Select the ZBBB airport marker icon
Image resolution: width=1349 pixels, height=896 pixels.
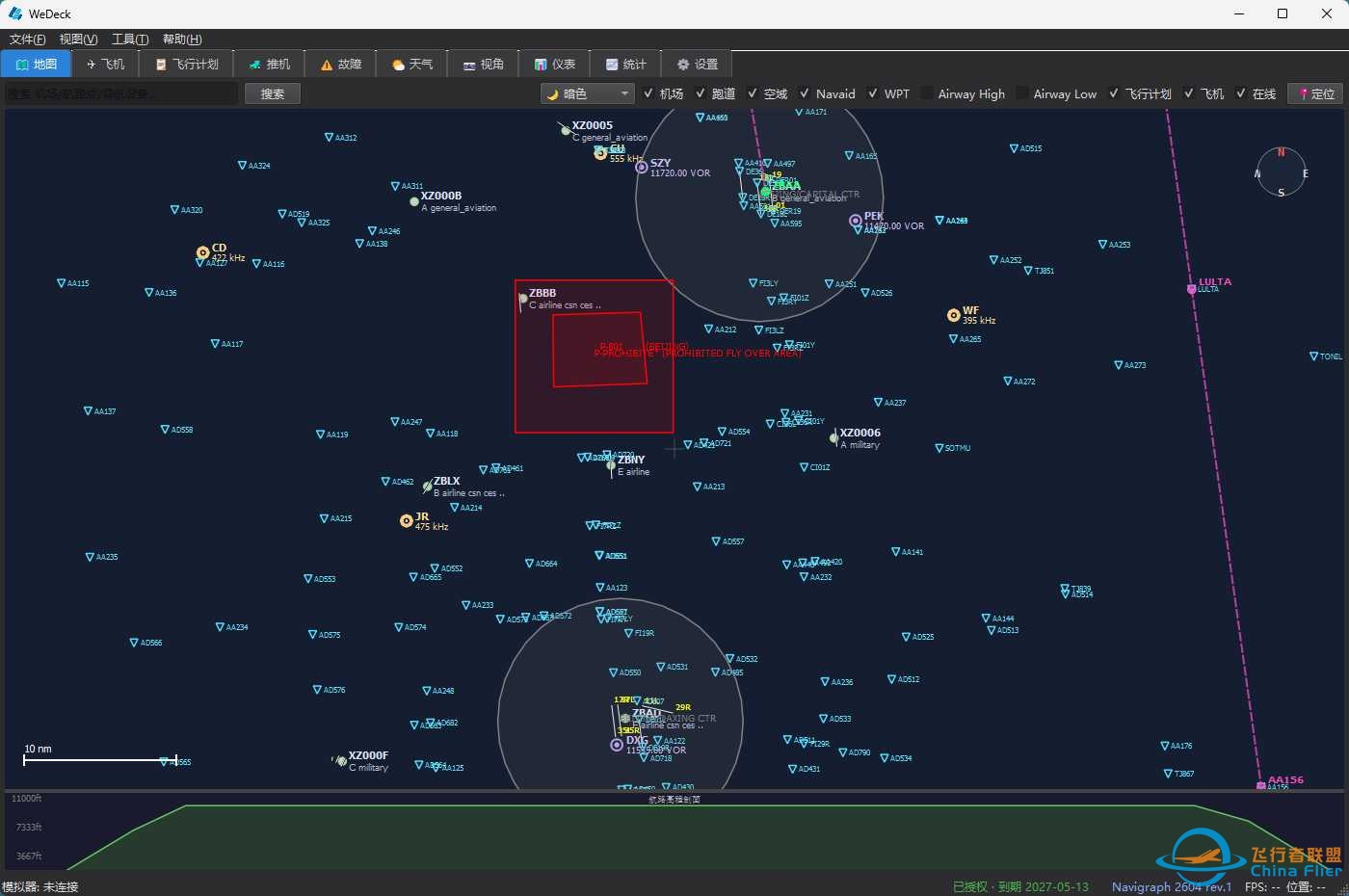pyautogui.click(x=523, y=299)
